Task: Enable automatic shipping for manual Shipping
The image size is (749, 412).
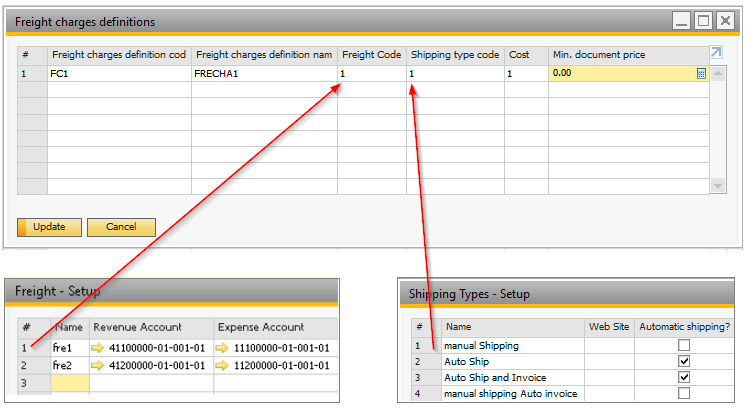Action: coord(684,345)
